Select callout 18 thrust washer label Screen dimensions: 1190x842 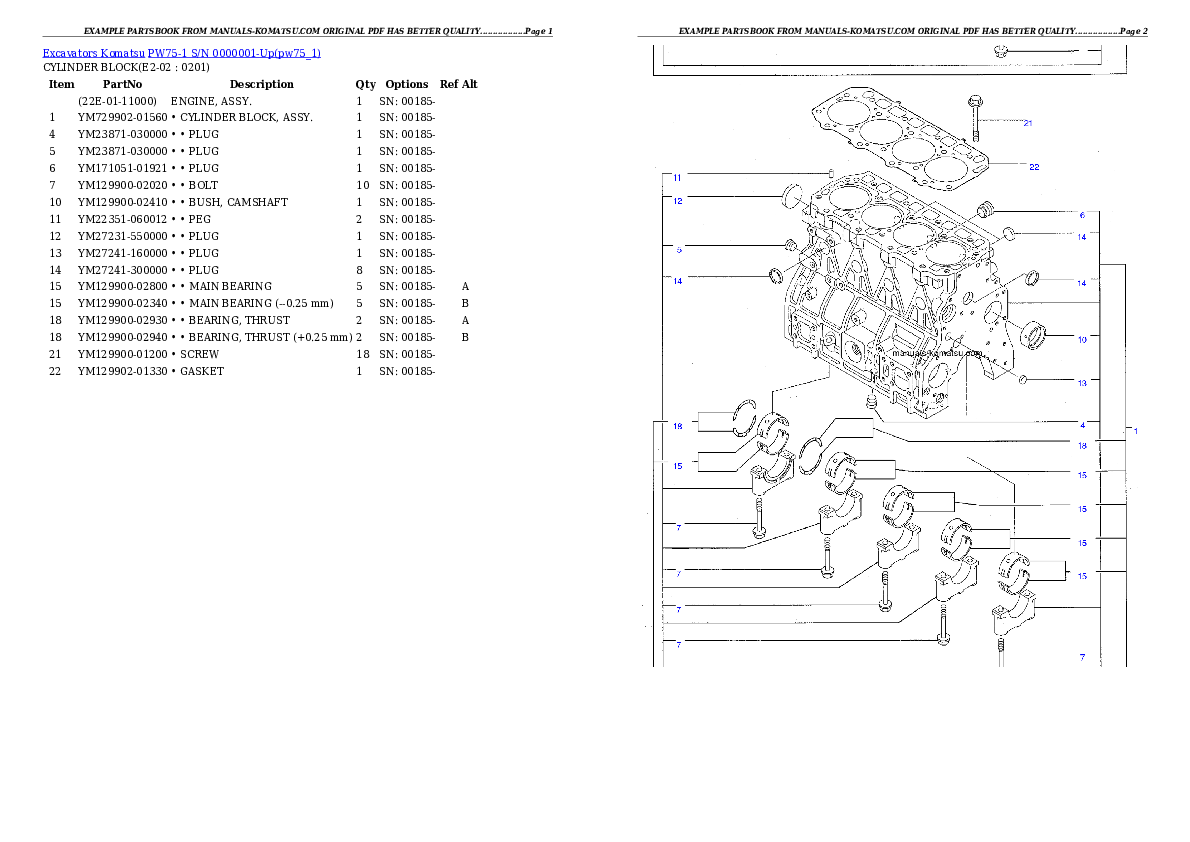pyautogui.click(x=678, y=425)
